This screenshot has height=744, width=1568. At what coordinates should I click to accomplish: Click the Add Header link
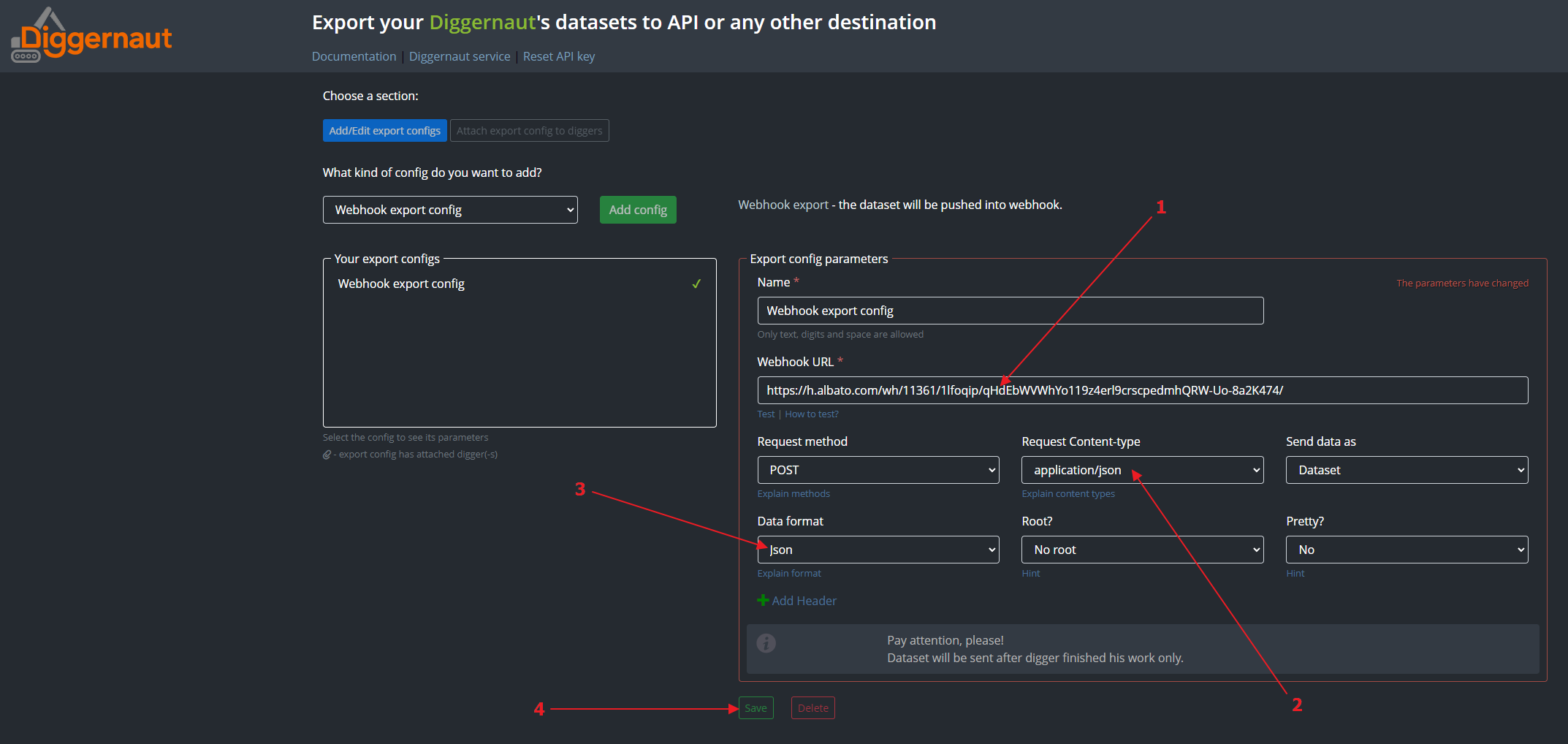804,601
